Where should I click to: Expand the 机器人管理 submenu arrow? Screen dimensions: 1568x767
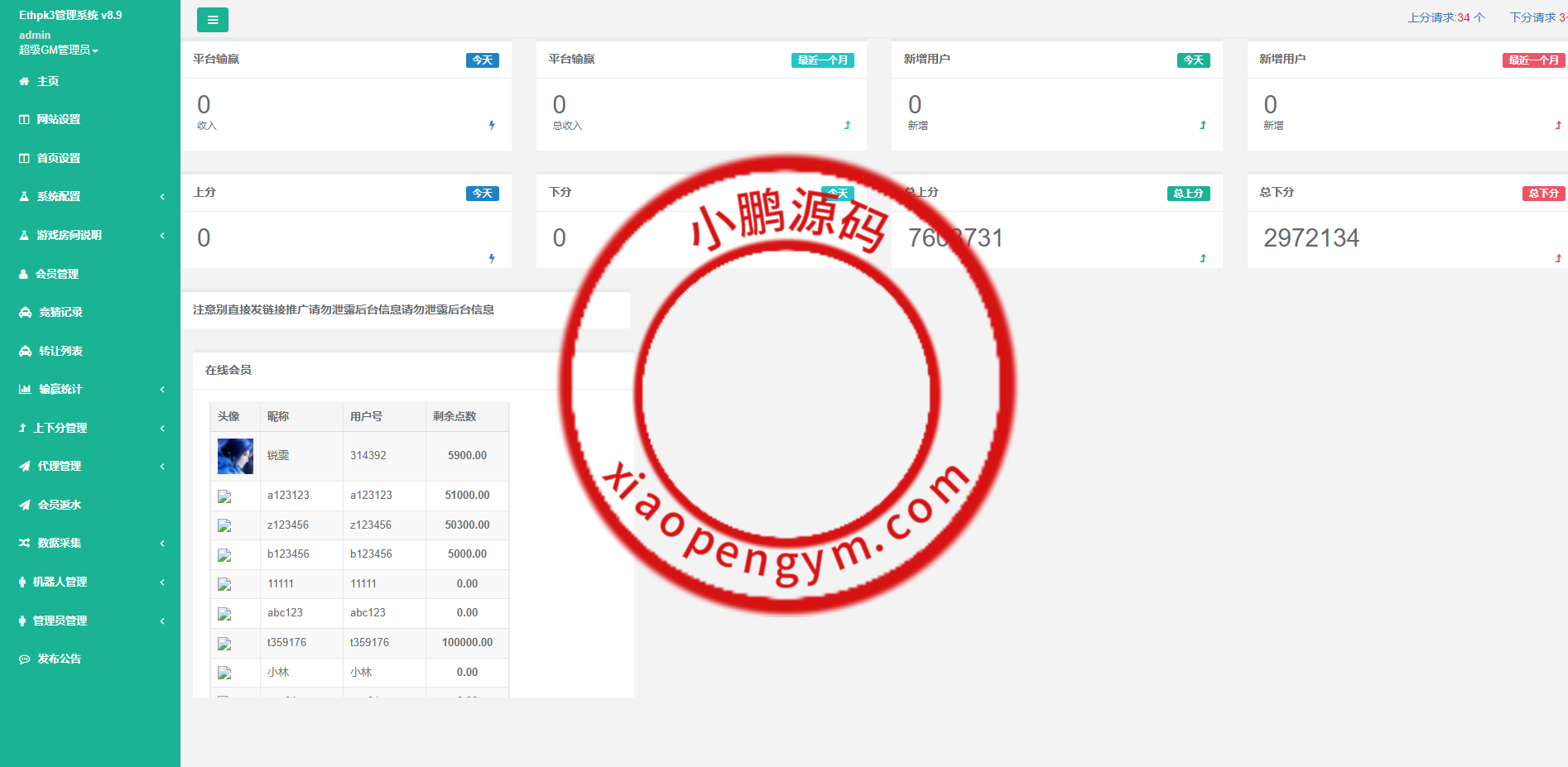[162, 582]
